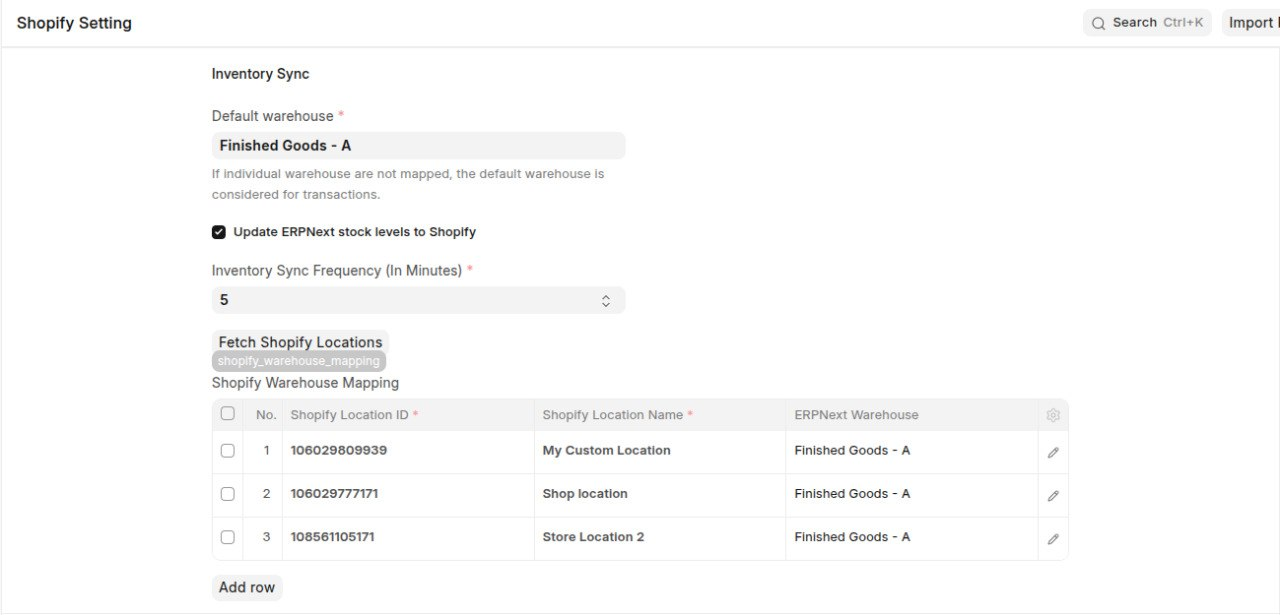
Task: Click location ID 108561105171 cell
Action: [x=408, y=537]
